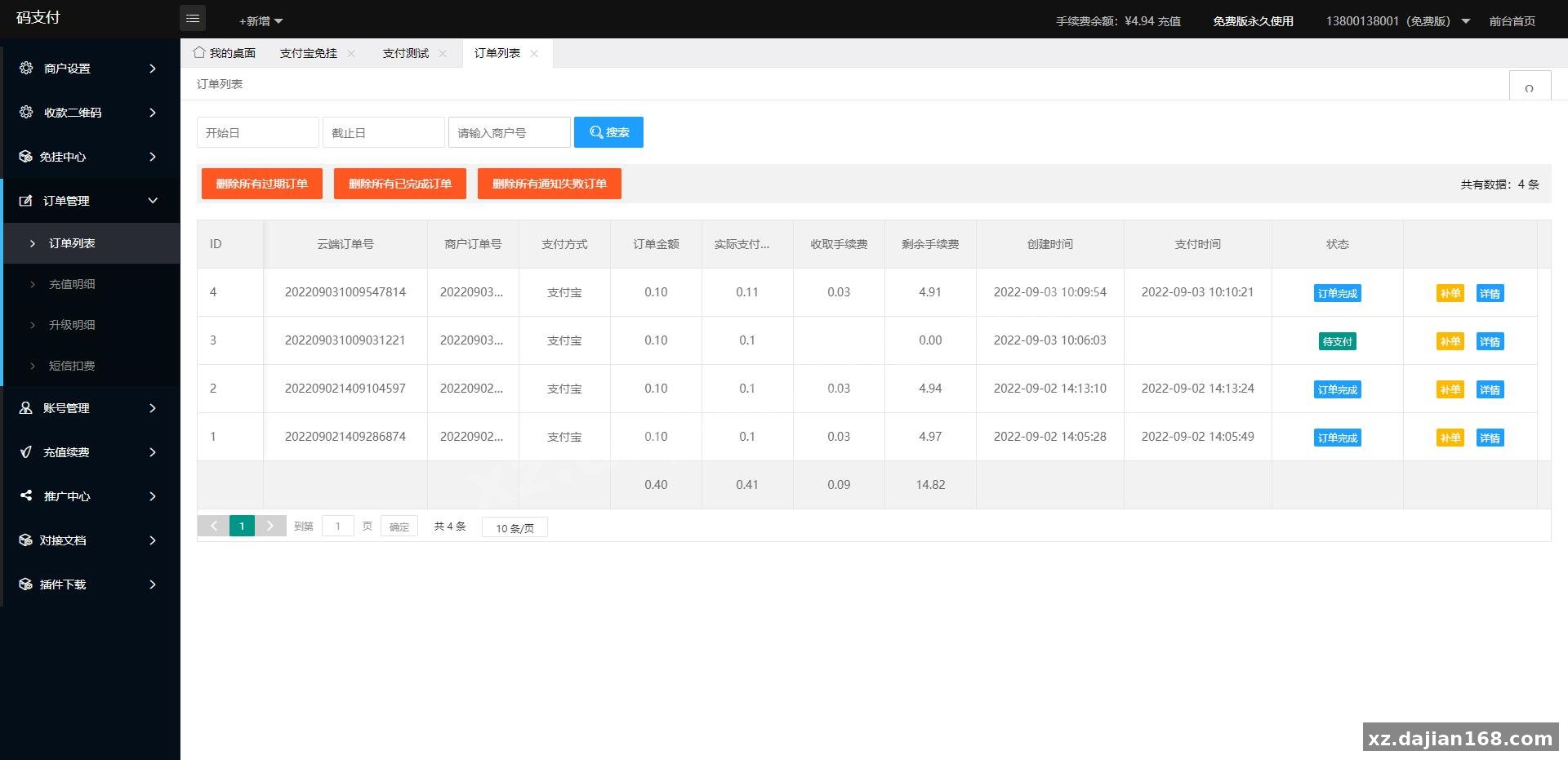The height and width of the screenshot is (760, 1568).
Task: Open 升级明细 in sidebar
Action: point(91,325)
